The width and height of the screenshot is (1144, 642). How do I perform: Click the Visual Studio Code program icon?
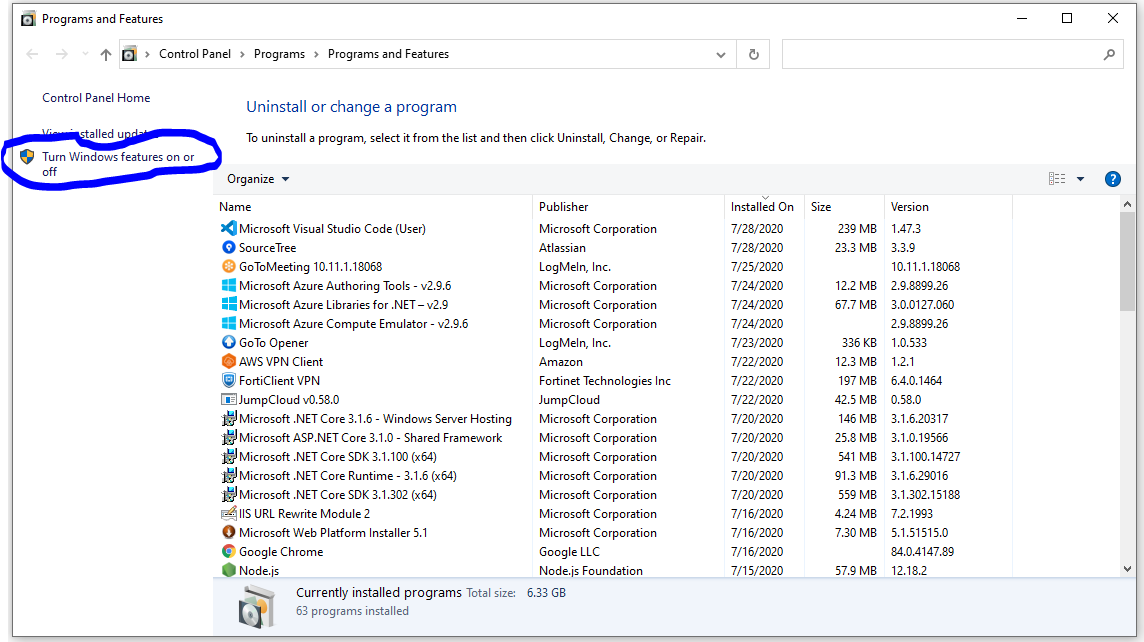[228, 228]
